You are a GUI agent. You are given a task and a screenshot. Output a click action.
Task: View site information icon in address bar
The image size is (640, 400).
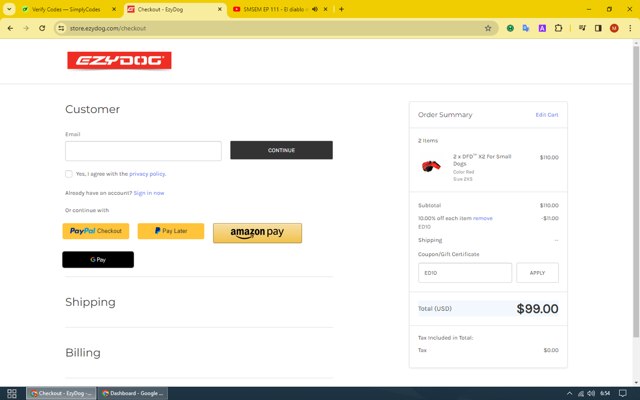[x=61, y=28]
